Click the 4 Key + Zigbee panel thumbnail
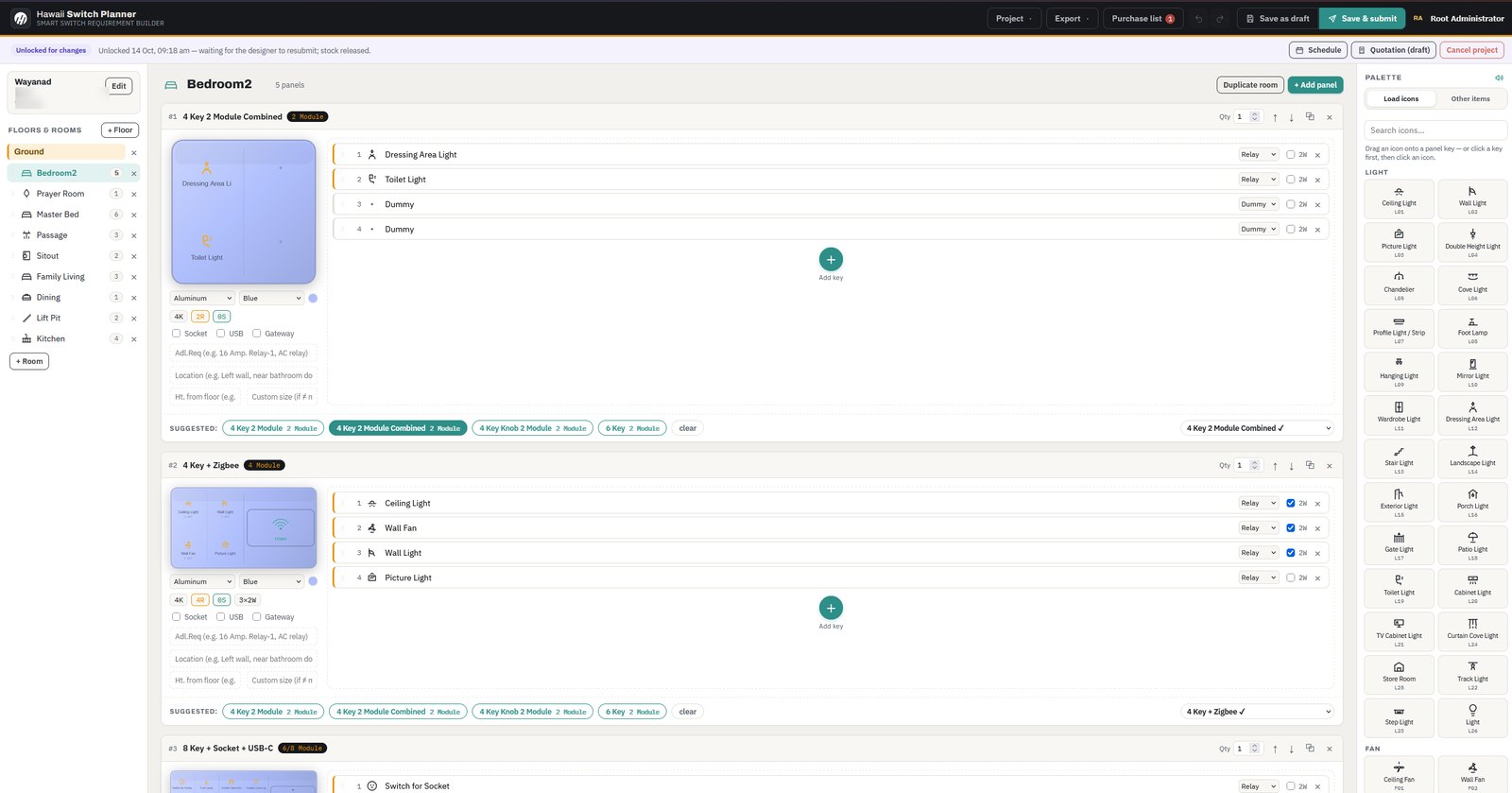This screenshot has height=793, width=1512. (x=244, y=528)
